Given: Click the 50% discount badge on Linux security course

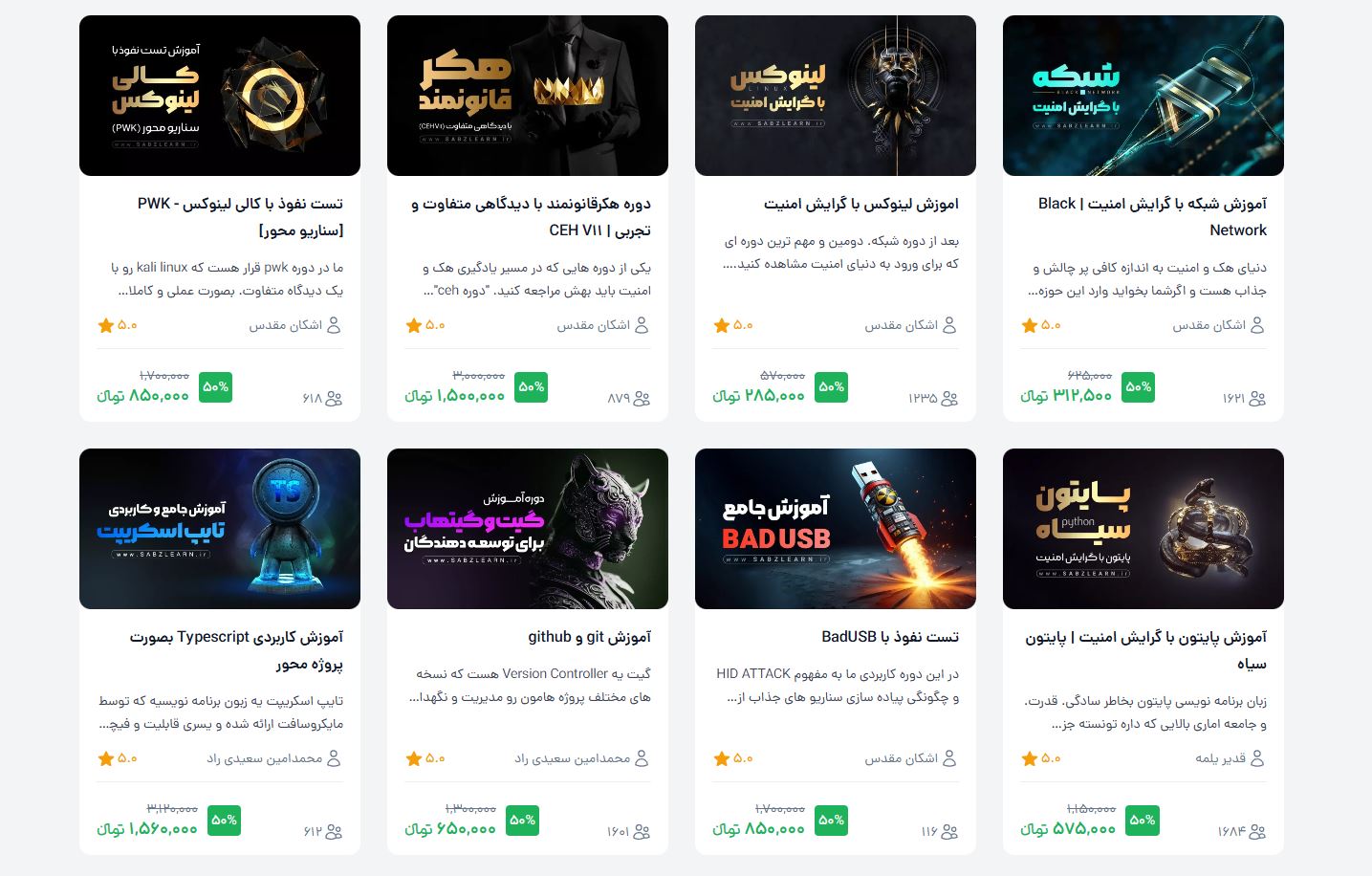Looking at the screenshot, I should point(831,387).
